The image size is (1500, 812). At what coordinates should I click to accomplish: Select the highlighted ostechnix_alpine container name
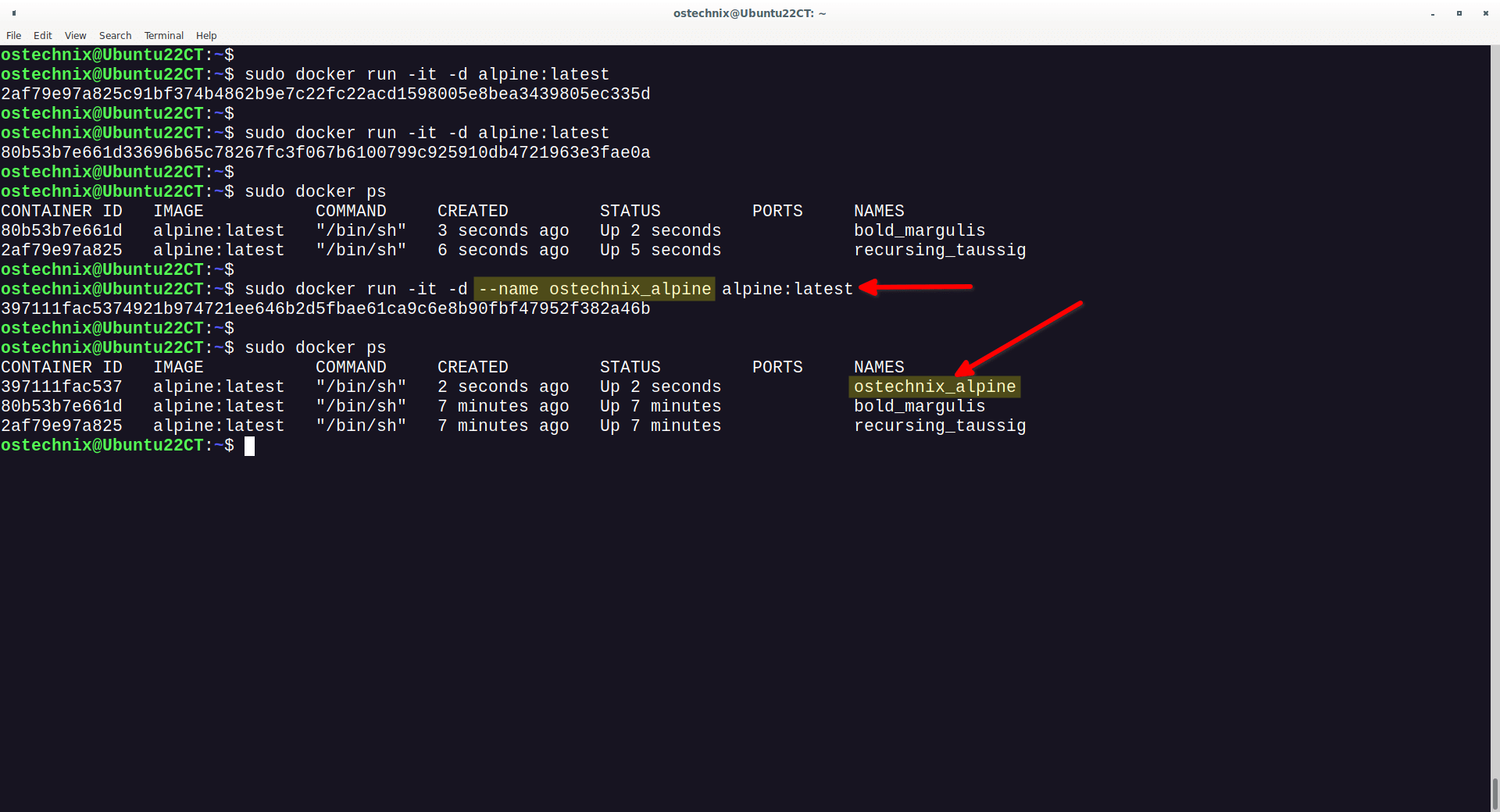click(934, 386)
